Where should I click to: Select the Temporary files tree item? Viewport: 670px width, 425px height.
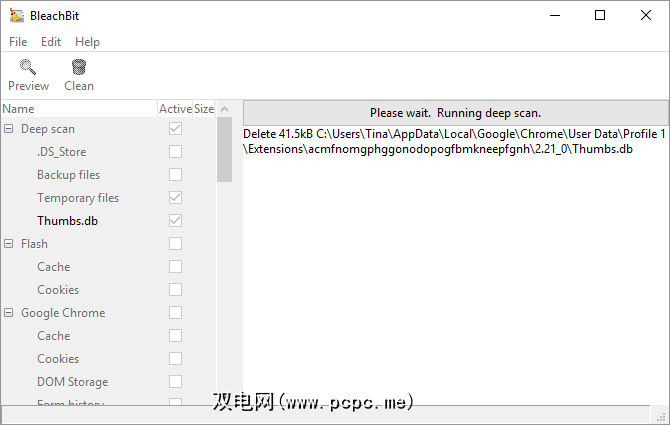point(78,198)
